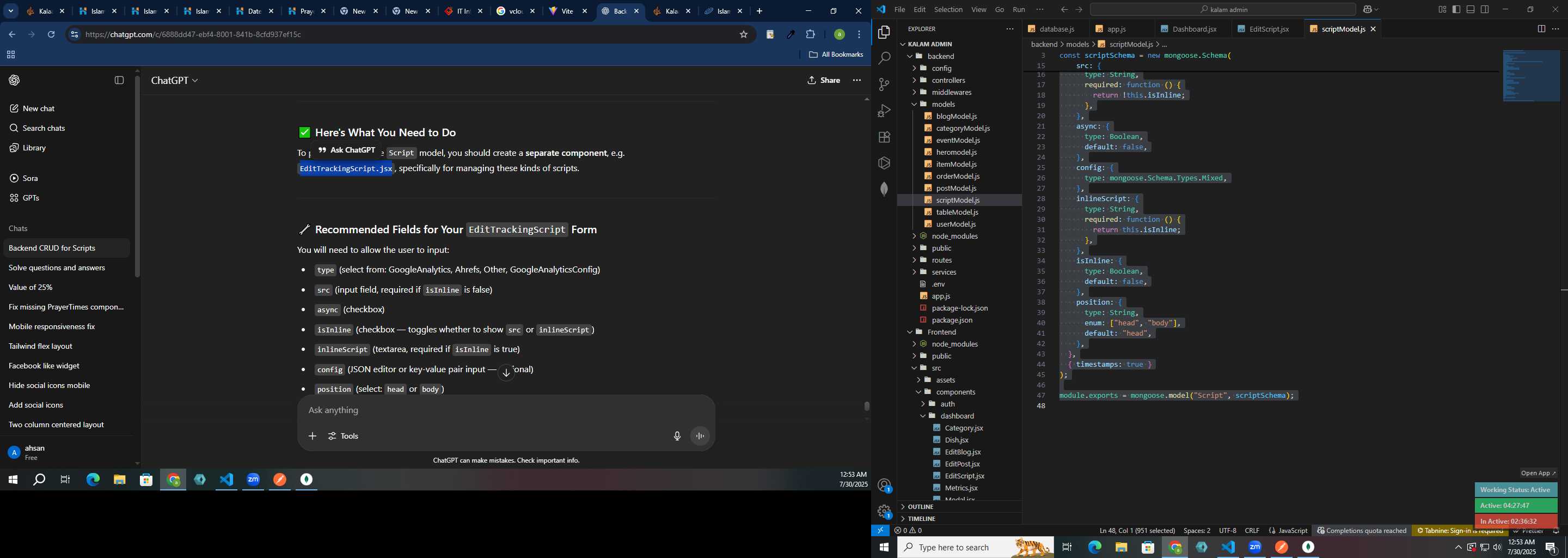
Task: Click ChatGPT logo icon in sidebar
Action: (15, 81)
